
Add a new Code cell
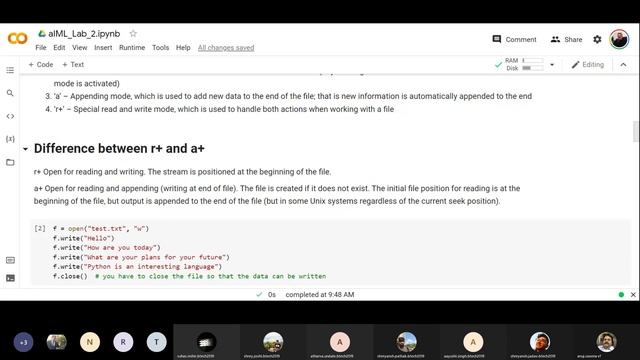click(x=41, y=64)
